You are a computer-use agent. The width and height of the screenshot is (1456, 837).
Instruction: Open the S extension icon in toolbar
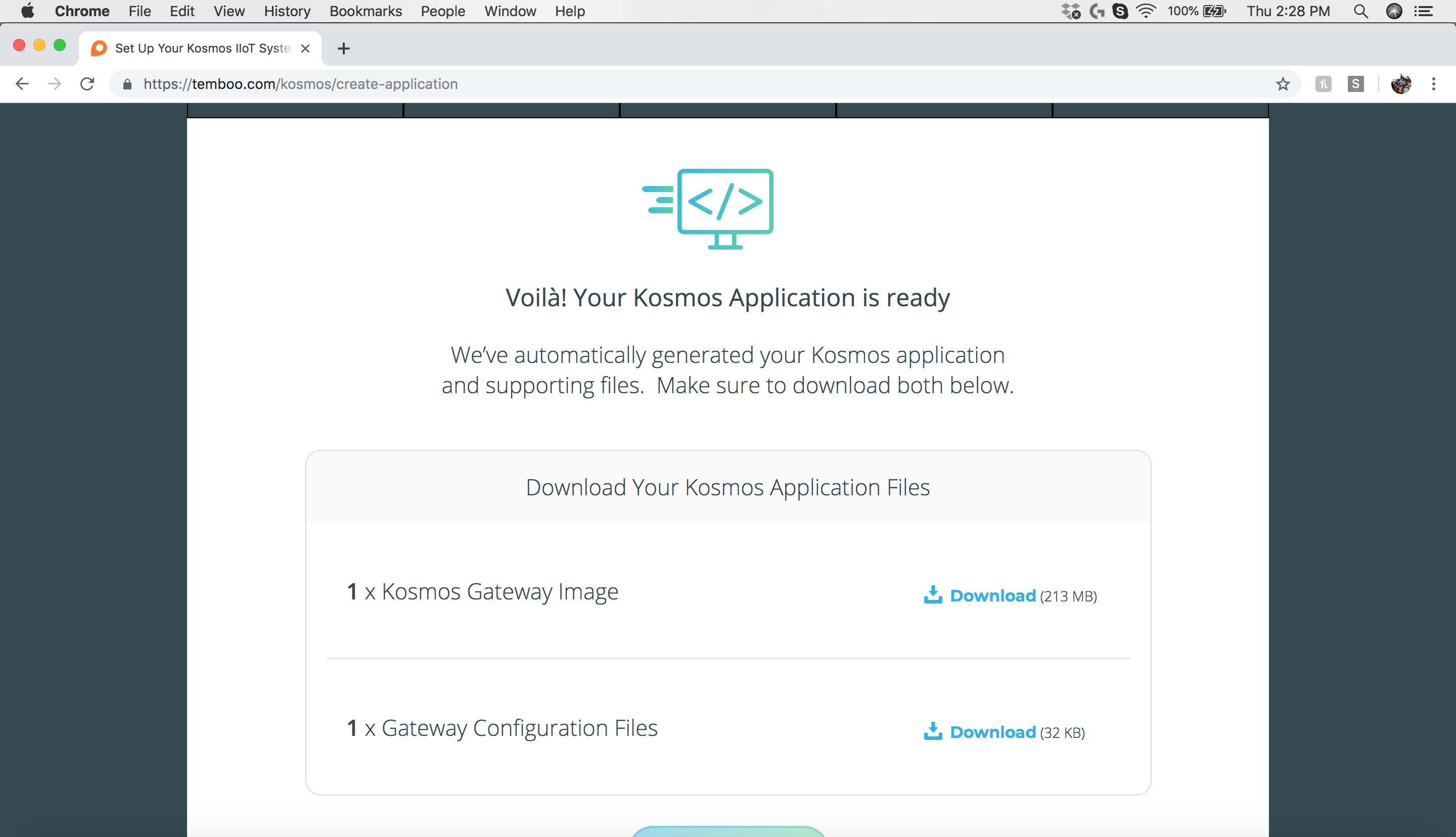pyautogui.click(x=1355, y=84)
